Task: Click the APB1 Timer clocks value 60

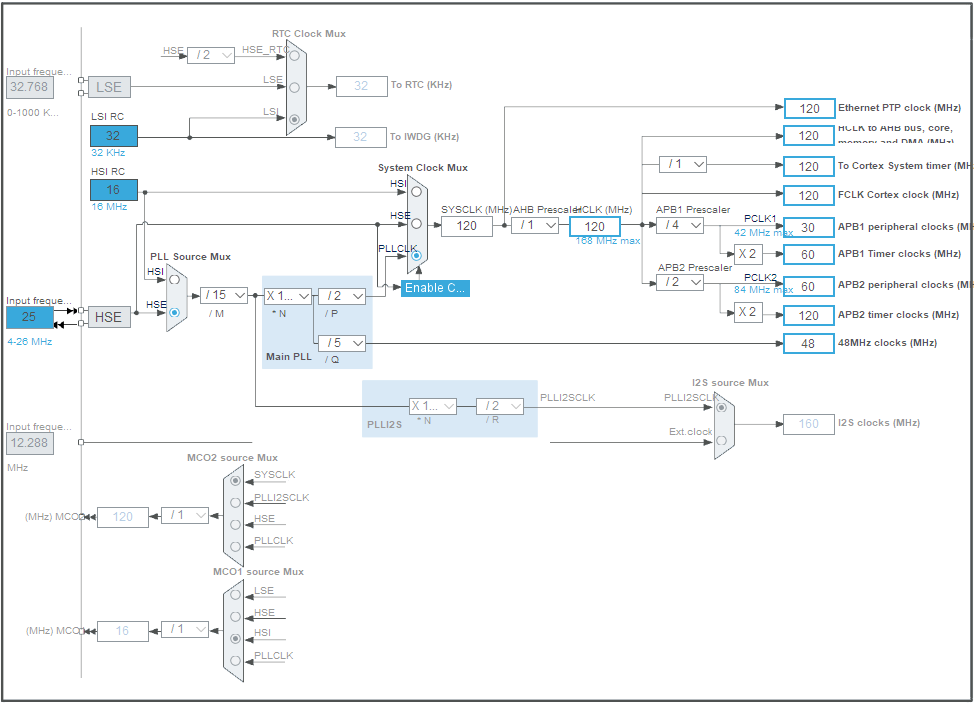Action: (809, 255)
